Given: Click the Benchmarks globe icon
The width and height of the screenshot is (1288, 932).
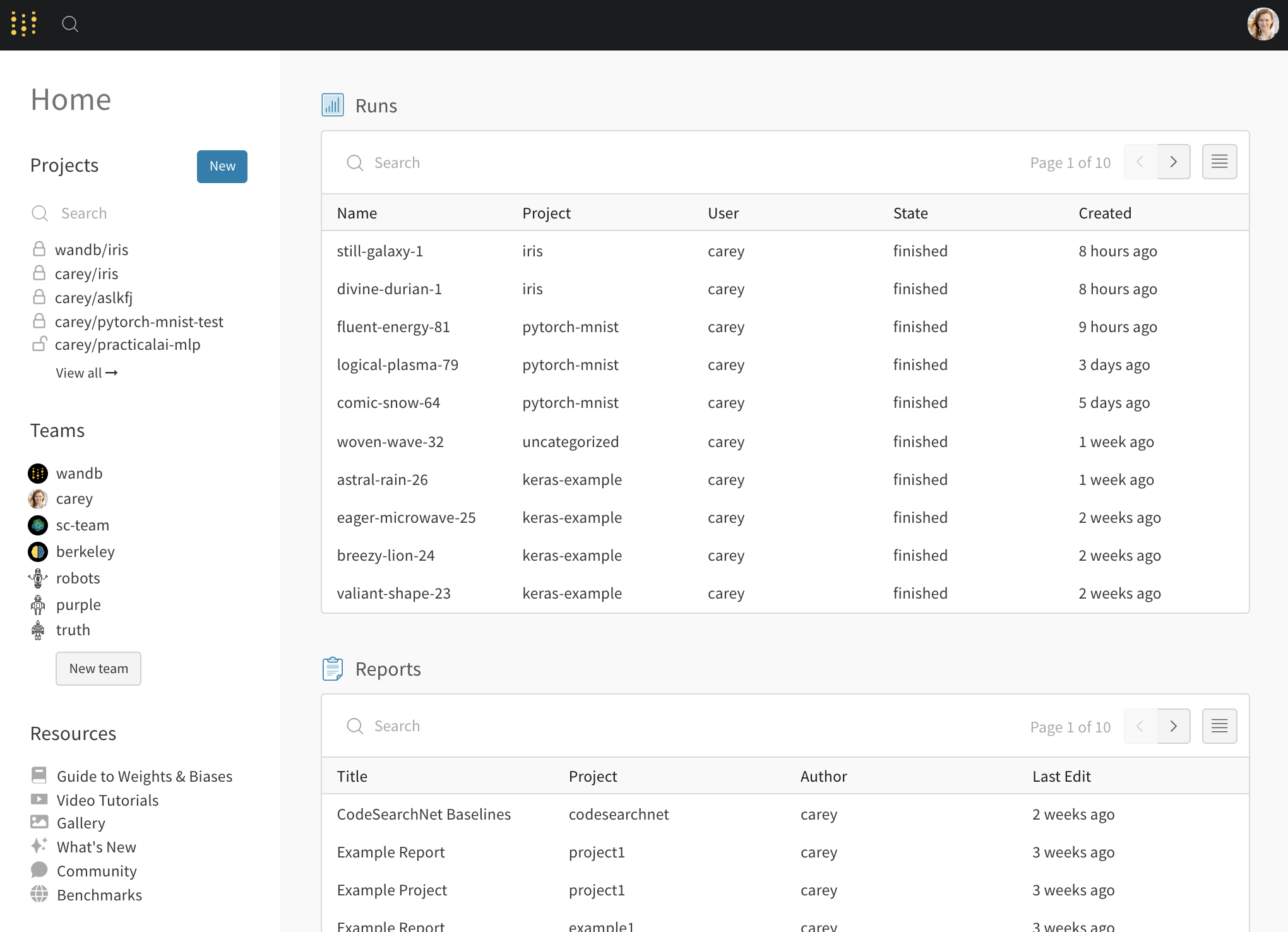Looking at the screenshot, I should pos(39,894).
